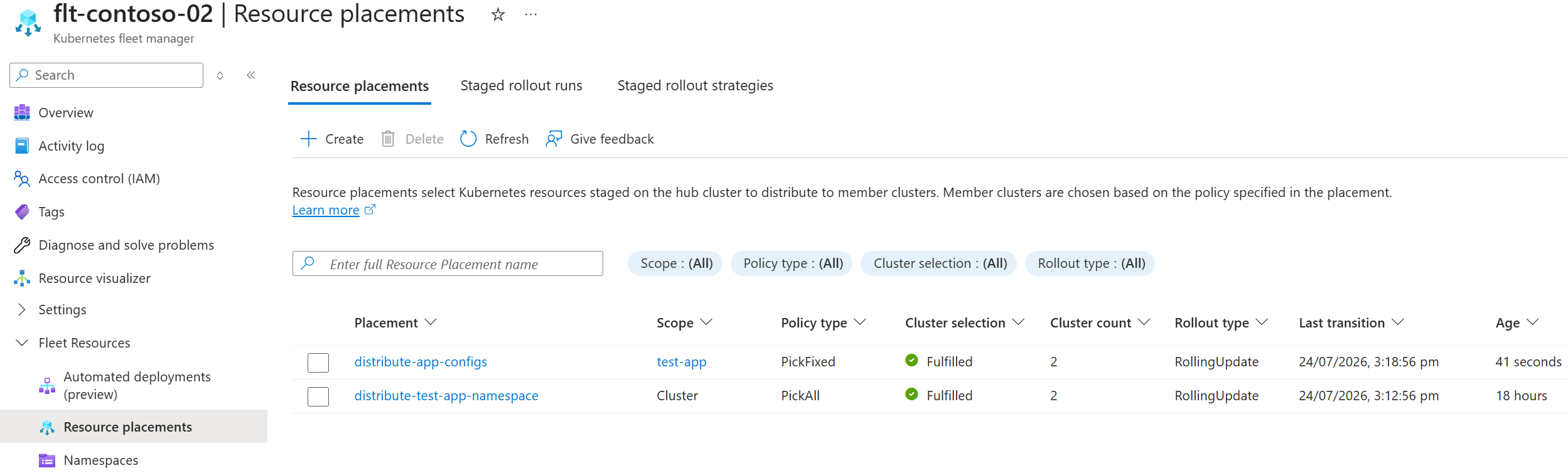This screenshot has height=473, width=1568.
Task: Open the test-app scope link
Action: tap(682, 362)
